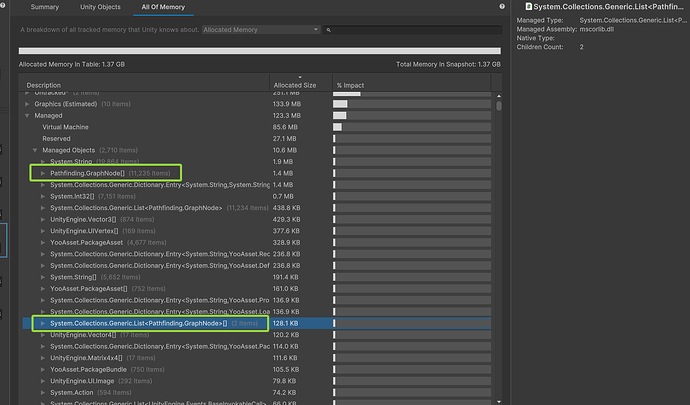Select System.Action (594 items) row

coord(255,393)
